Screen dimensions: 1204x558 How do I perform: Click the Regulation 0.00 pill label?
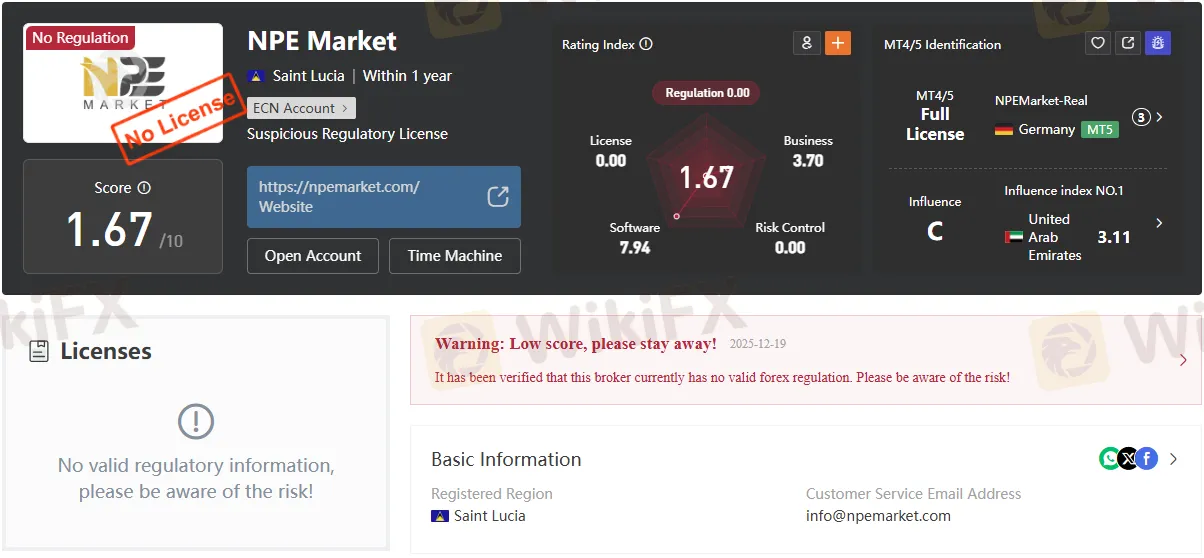707,93
